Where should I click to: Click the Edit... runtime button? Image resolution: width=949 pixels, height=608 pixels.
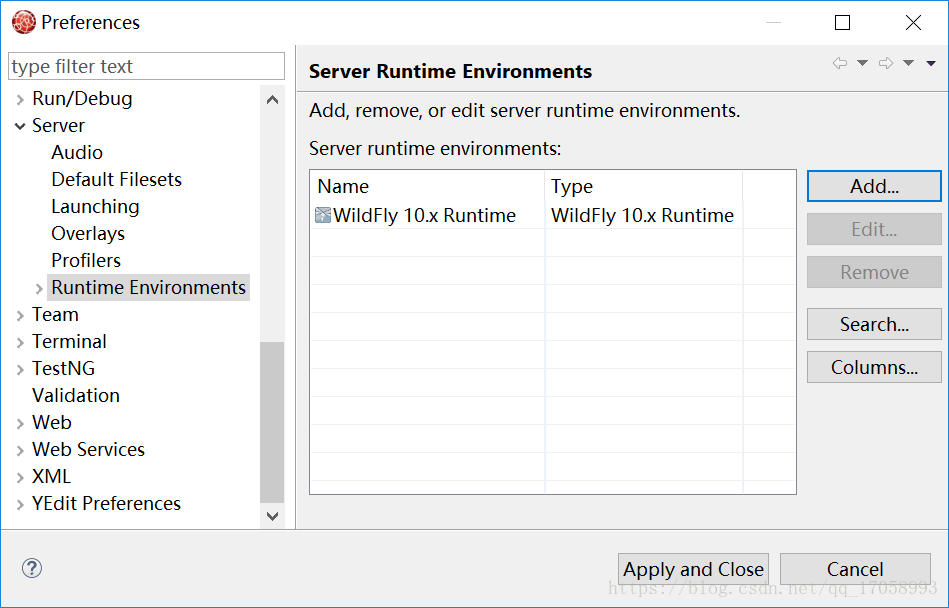[x=874, y=229]
